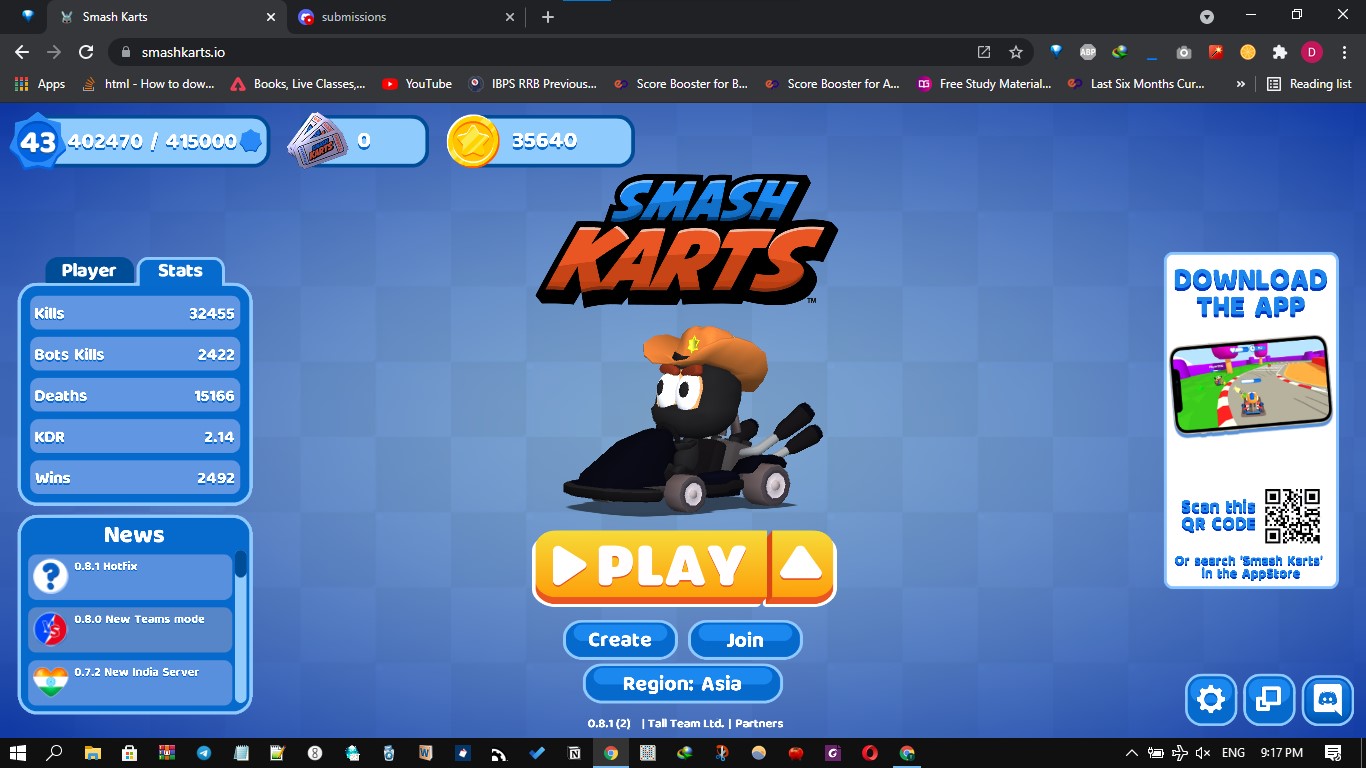
Task: Open the orange slice extension
Action: coord(1248,52)
